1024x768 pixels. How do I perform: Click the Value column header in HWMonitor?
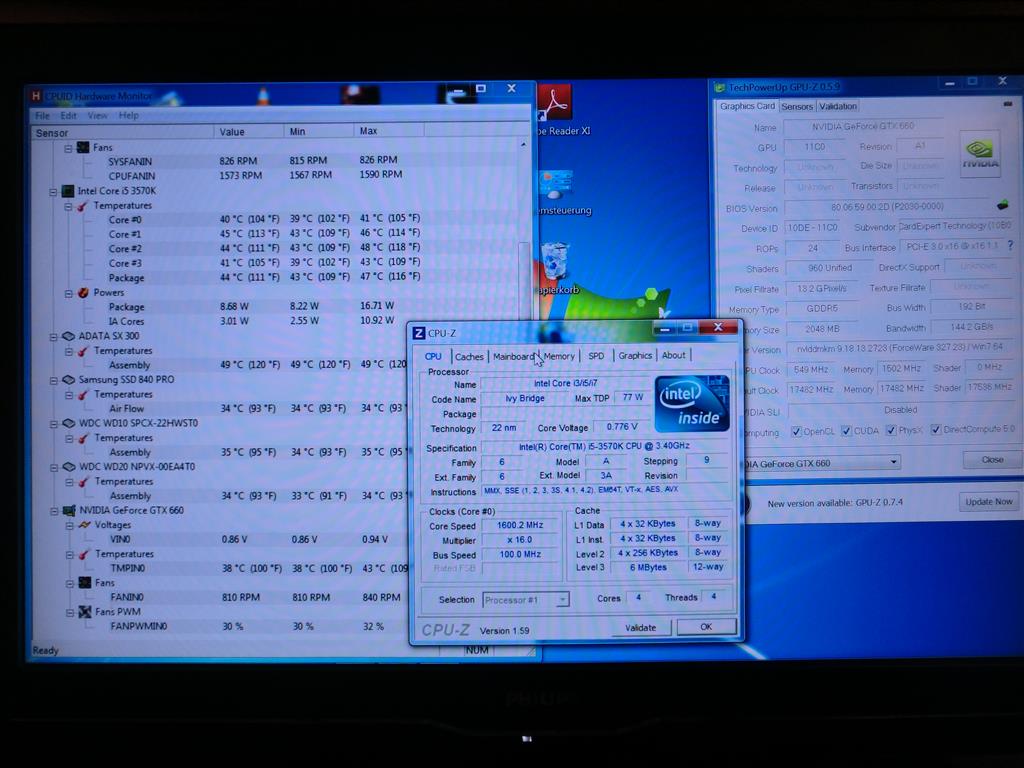tap(249, 132)
